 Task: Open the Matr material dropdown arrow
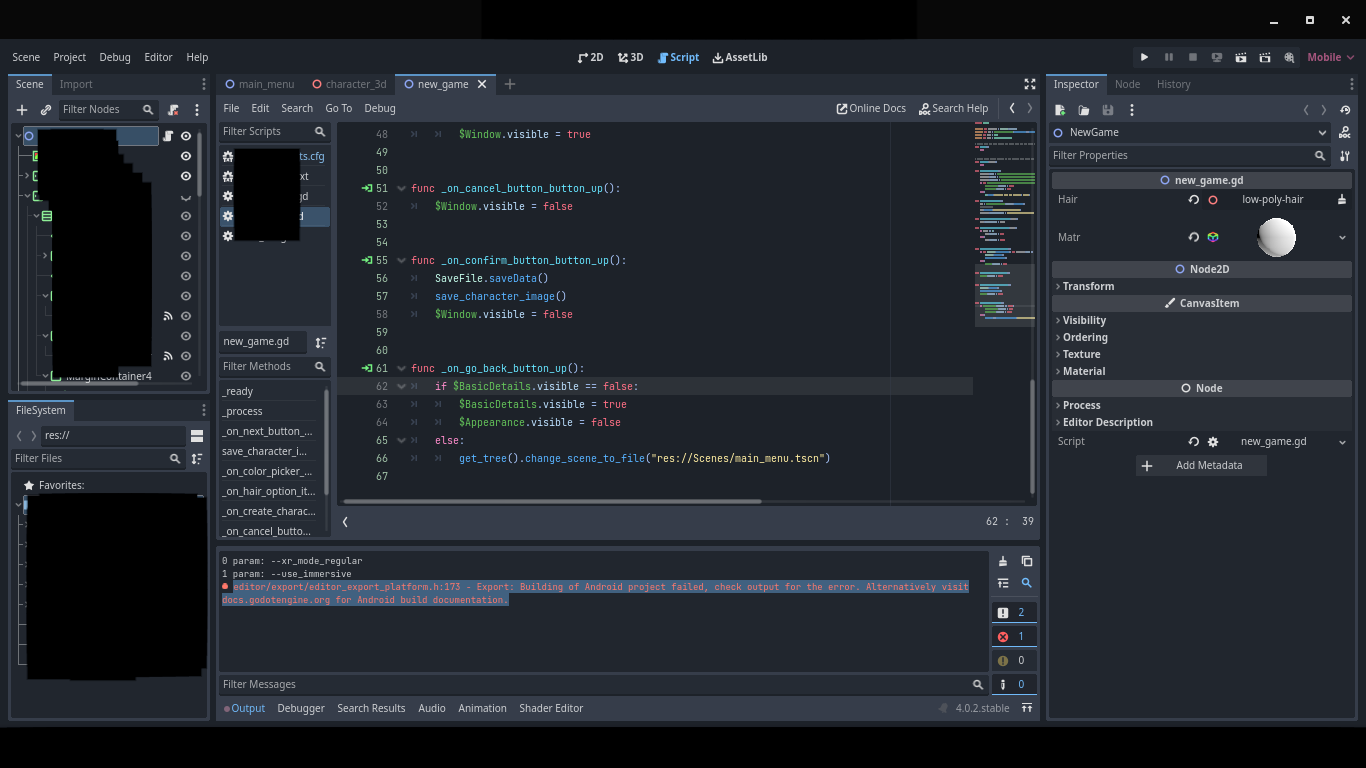pos(1342,237)
